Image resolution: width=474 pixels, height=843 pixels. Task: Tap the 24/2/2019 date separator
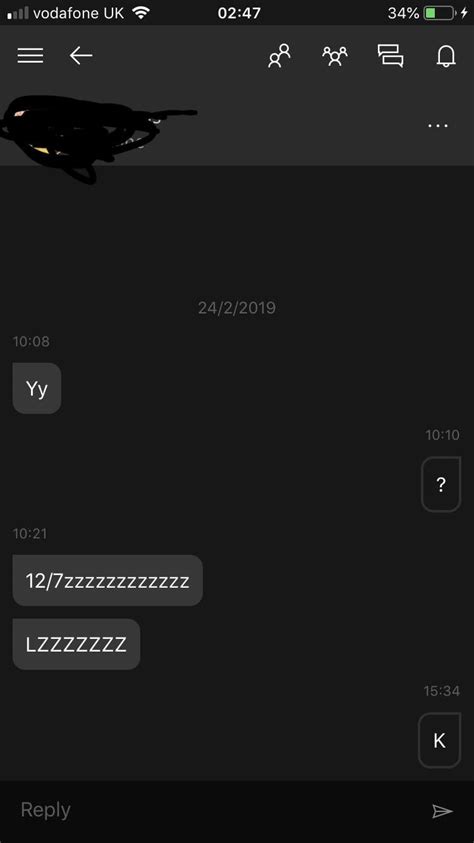(x=236, y=308)
